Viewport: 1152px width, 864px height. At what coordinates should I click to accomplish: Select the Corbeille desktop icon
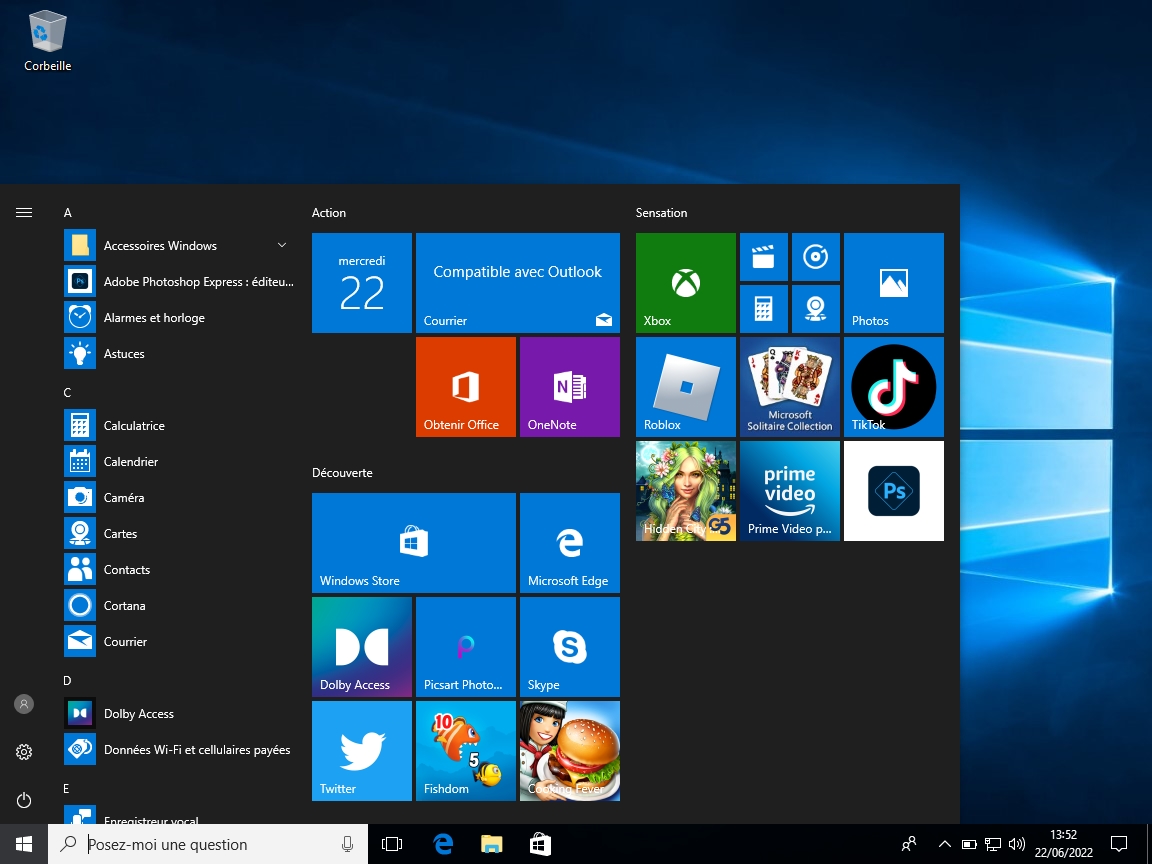point(48,40)
